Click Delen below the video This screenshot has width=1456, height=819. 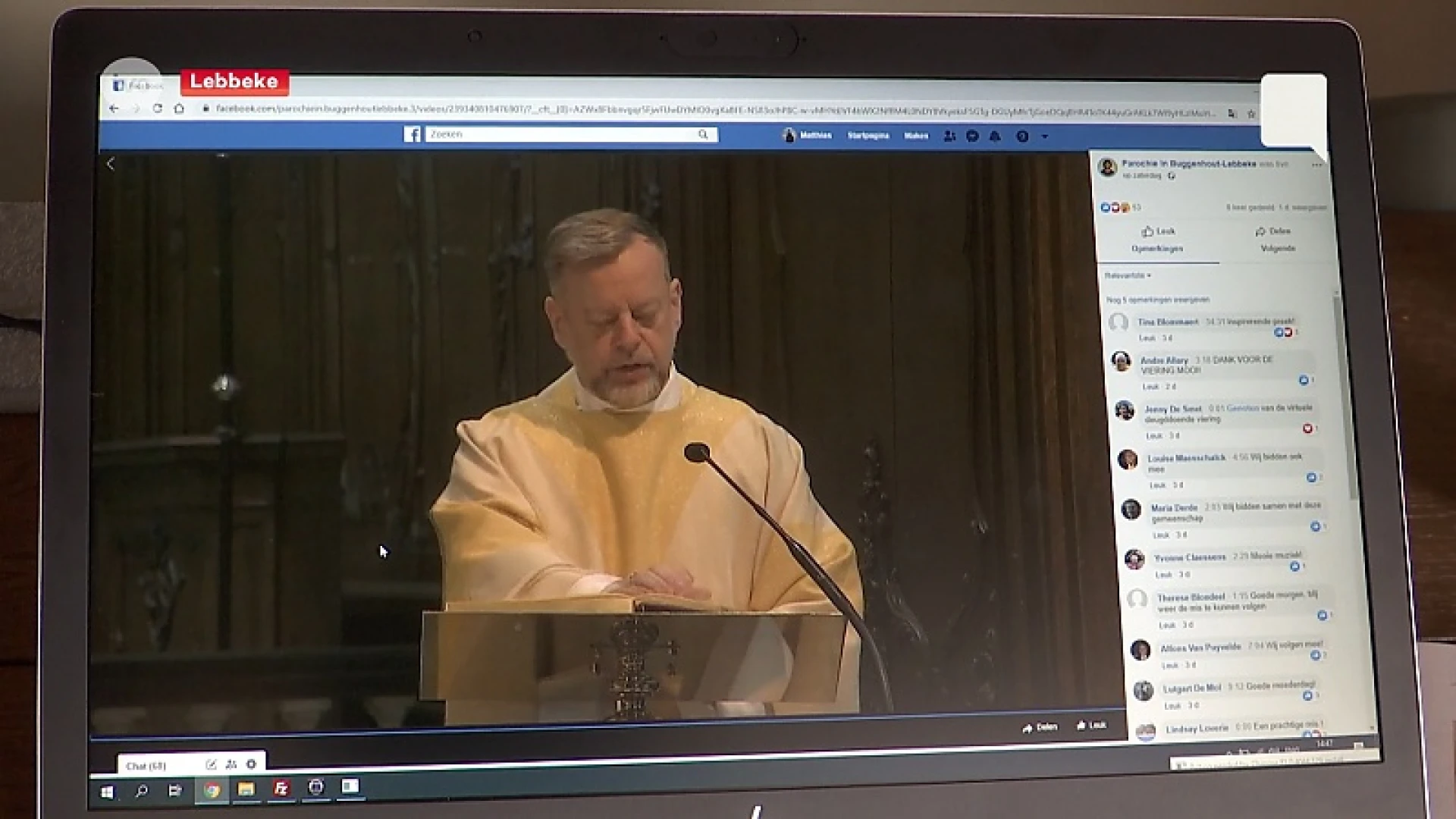point(1040,727)
